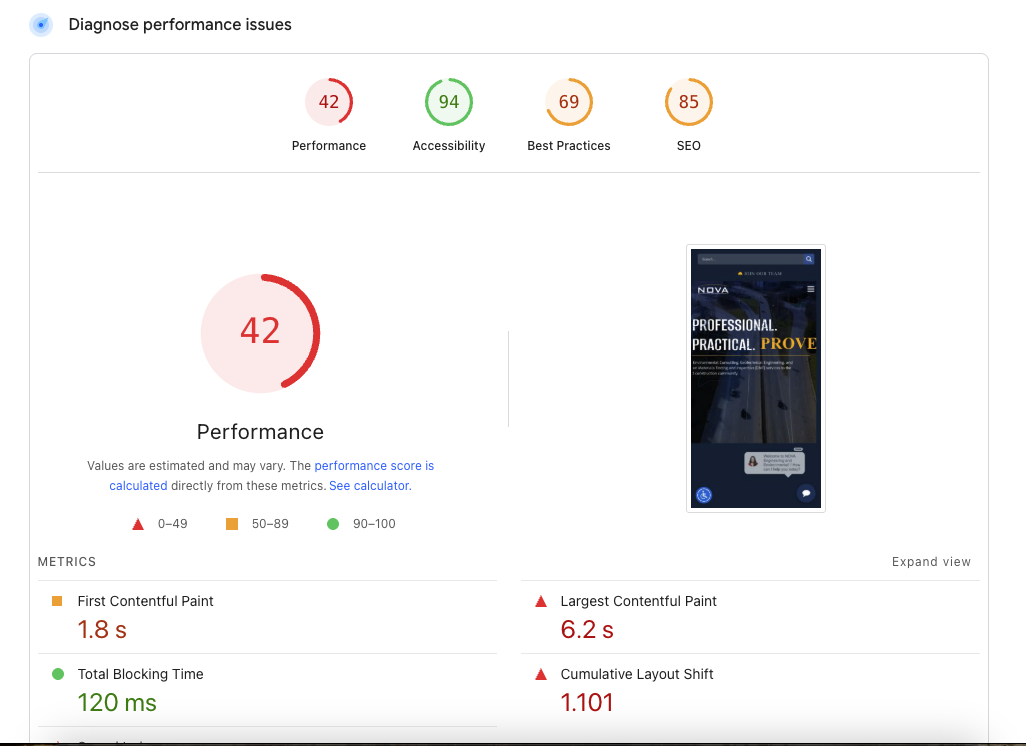Click the orange square beside First Contentful Paint
The height and width of the screenshot is (746, 1026).
coord(57,601)
